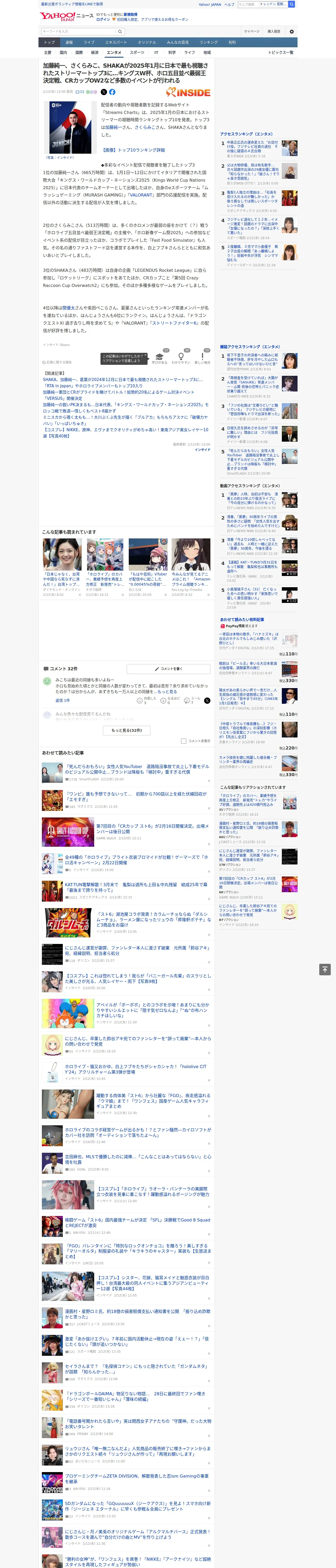This screenshot has width=336, height=1568.
Task: Click 記事に関する報告 report icon
Action: 57,362
